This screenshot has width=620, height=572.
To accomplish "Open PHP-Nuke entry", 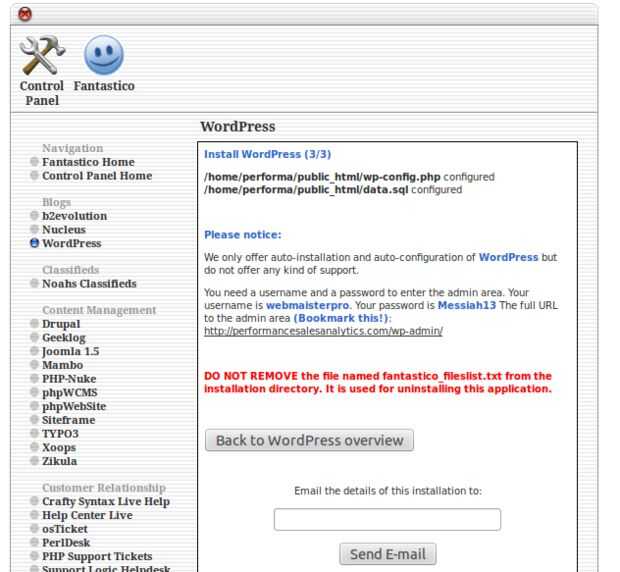I will (69, 379).
